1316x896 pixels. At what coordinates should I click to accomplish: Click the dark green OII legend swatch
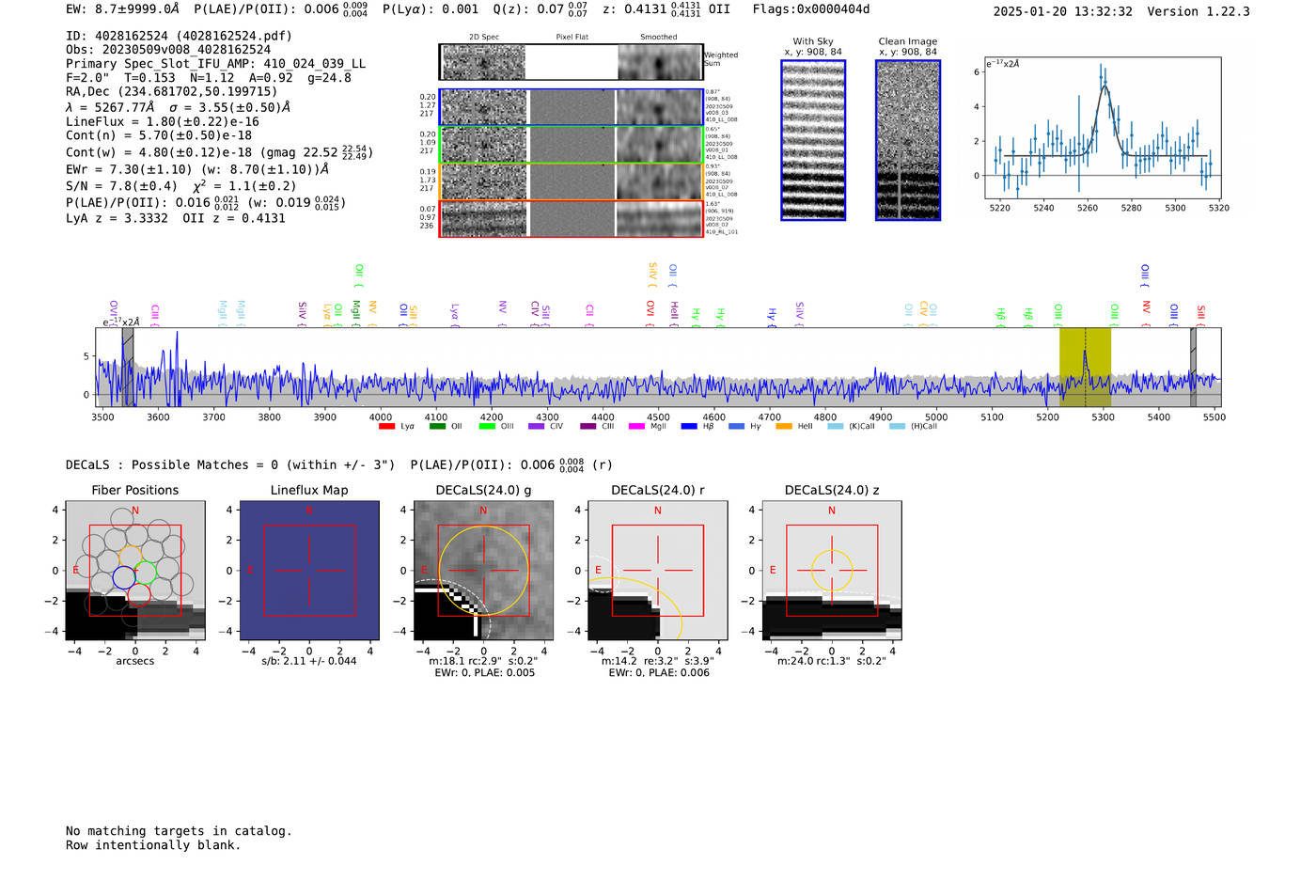(x=437, y=427)
